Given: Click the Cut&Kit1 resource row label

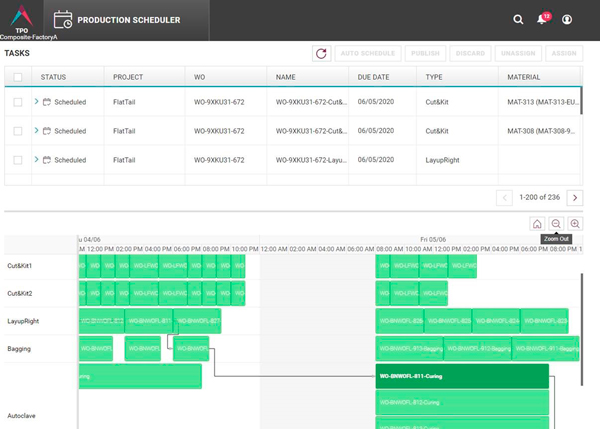Looking at the screenshot, I should click(x=20, y=266).
